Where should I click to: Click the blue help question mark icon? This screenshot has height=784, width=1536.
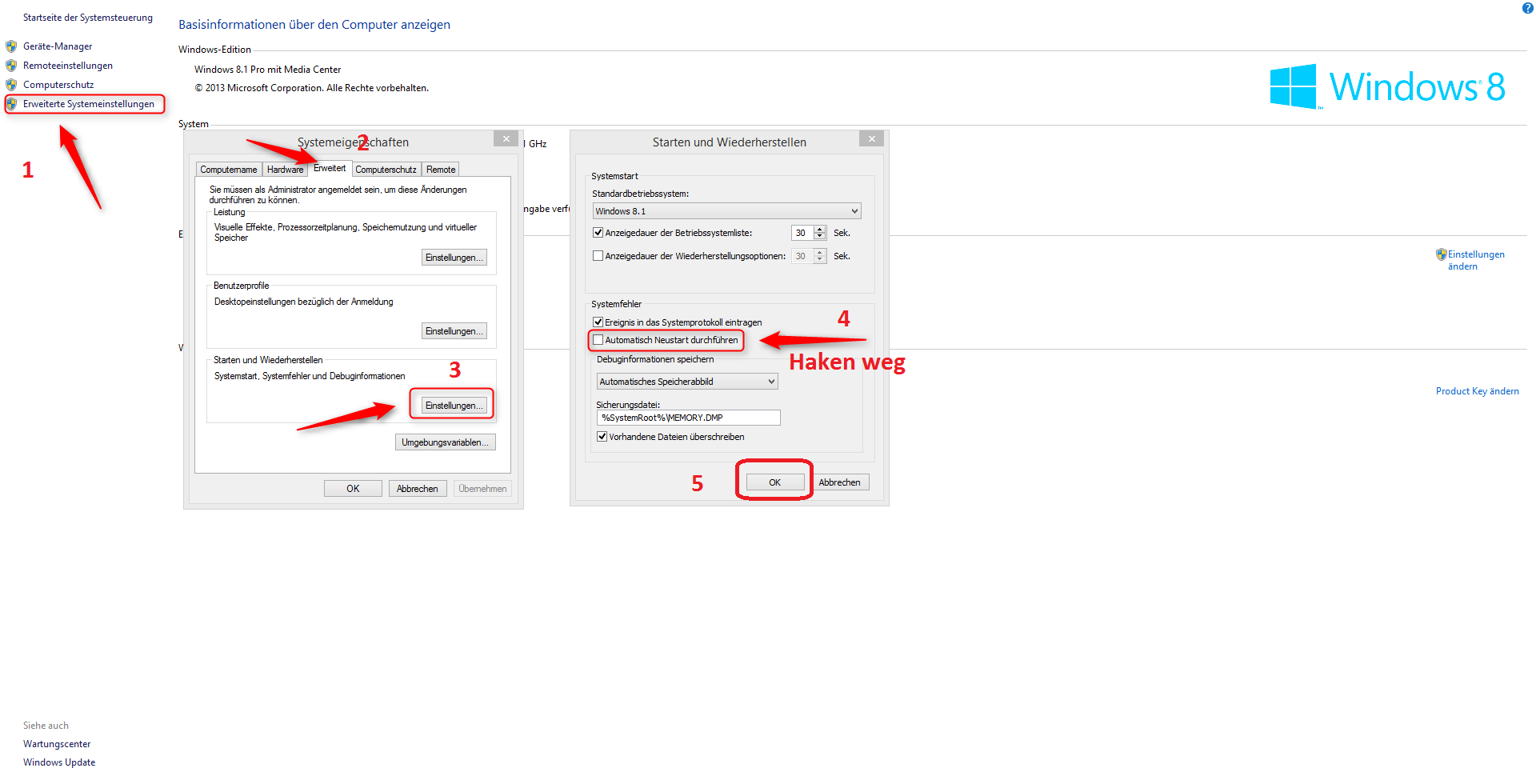[1527, 8]
